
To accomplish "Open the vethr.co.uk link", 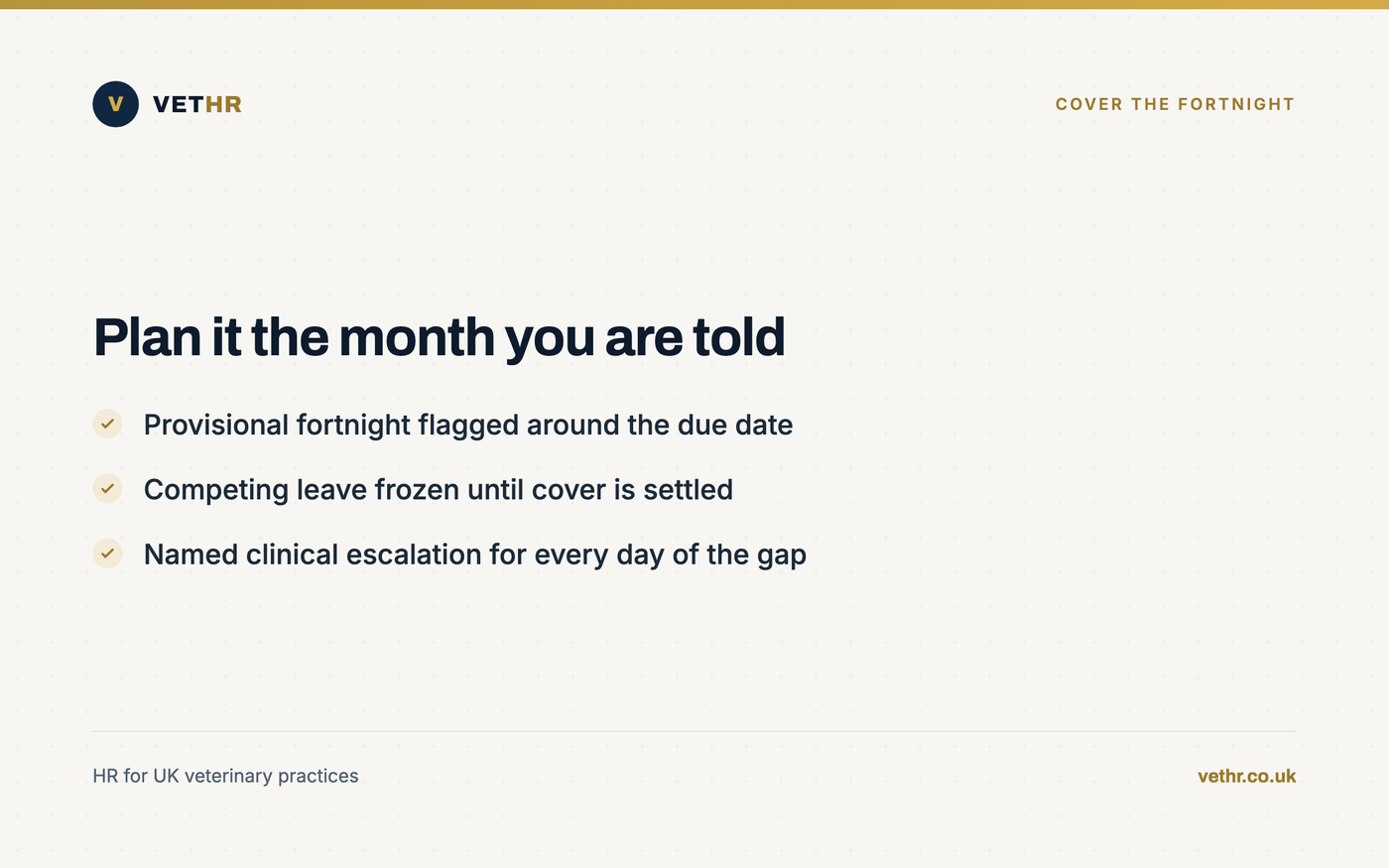I will click(1246, 776).
